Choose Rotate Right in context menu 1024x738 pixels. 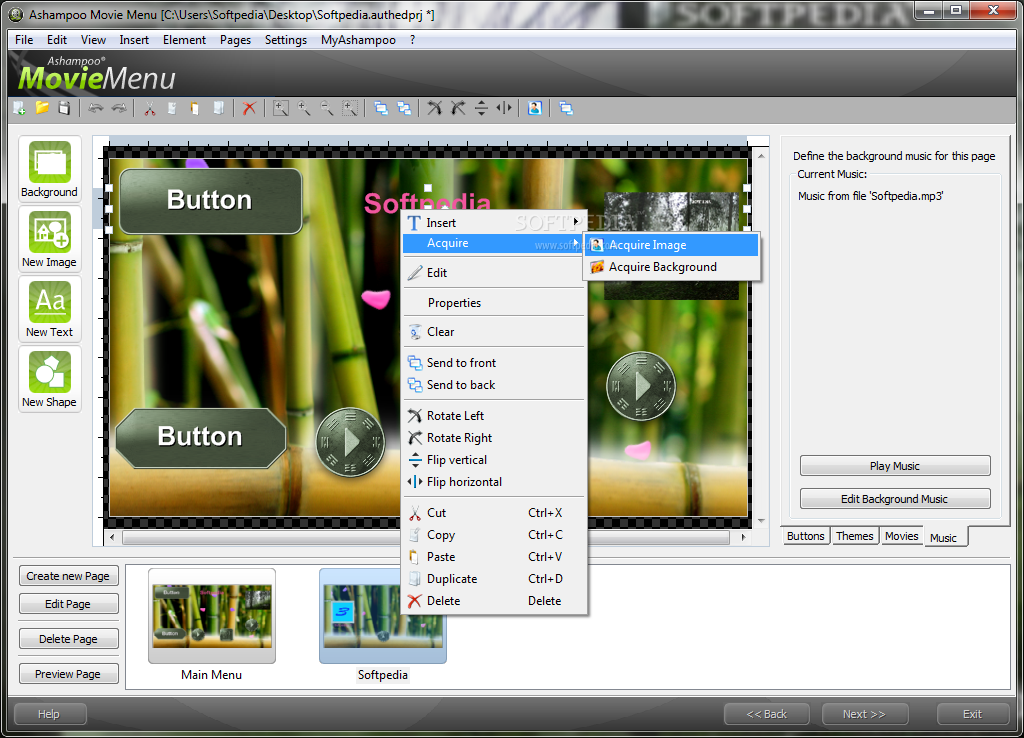point(494,438)
